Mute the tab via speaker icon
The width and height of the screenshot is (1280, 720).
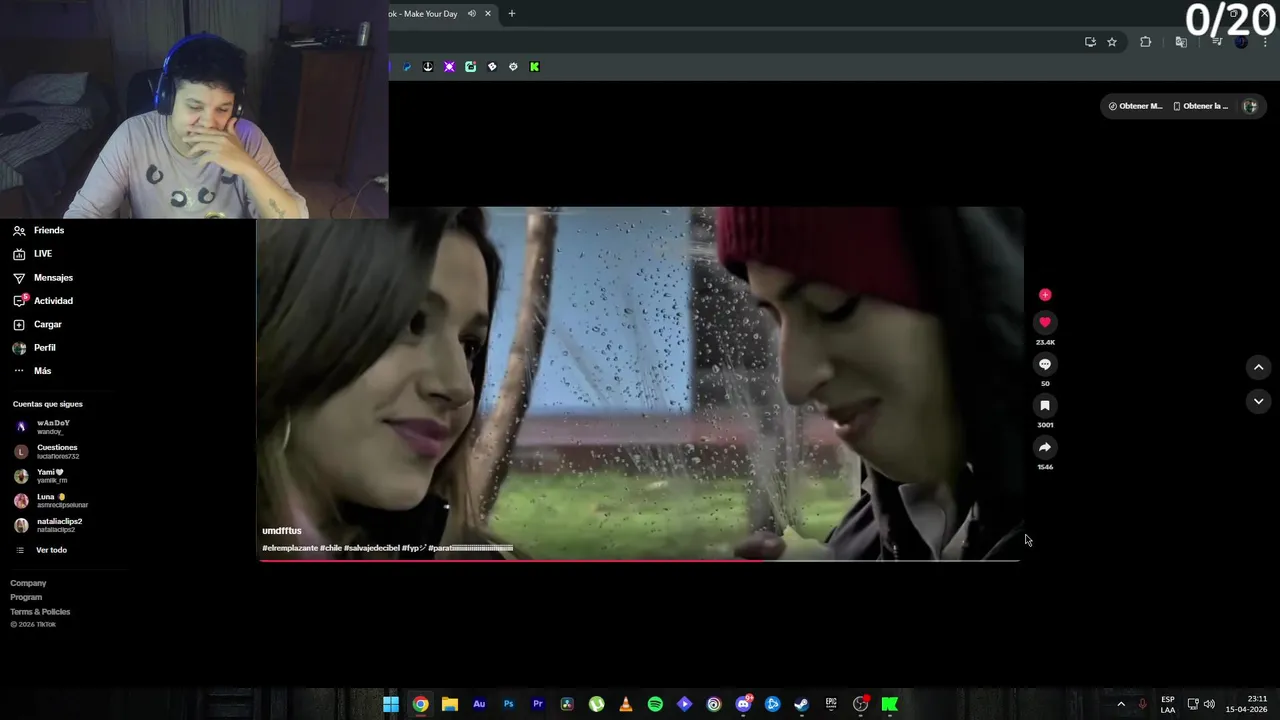coord(471,13)
